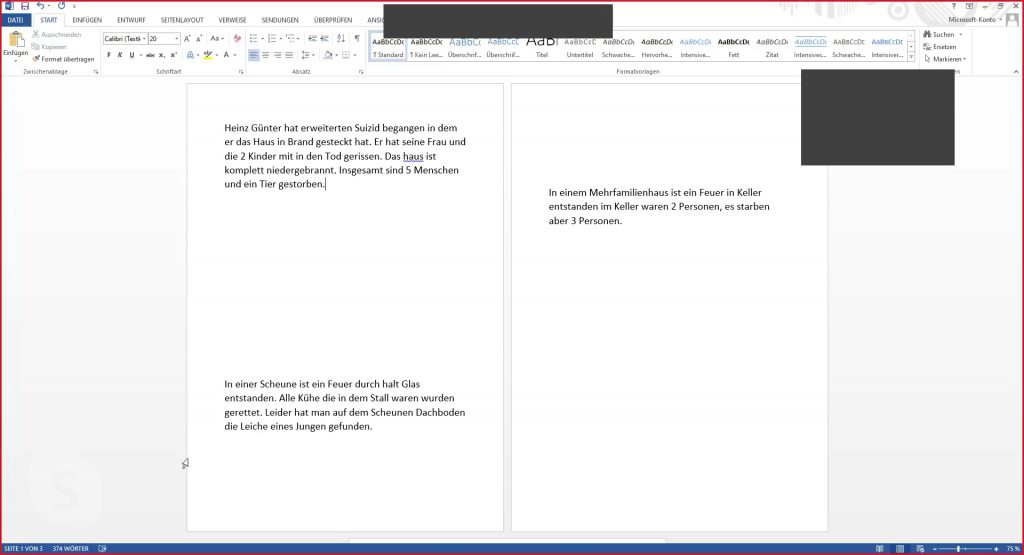Apply the Fett style

(x=733, y=48)
